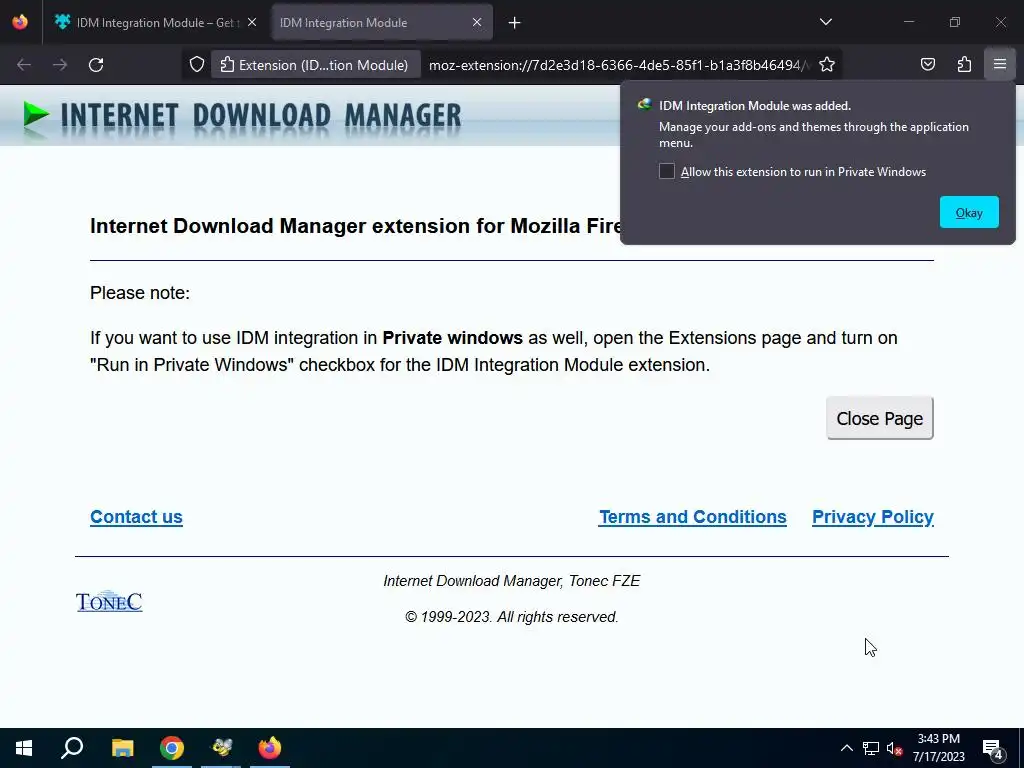Screen dimensions: 1024x768
Task: Click the moz-extension URL in the address bar
Action: (x=618, y=65)
